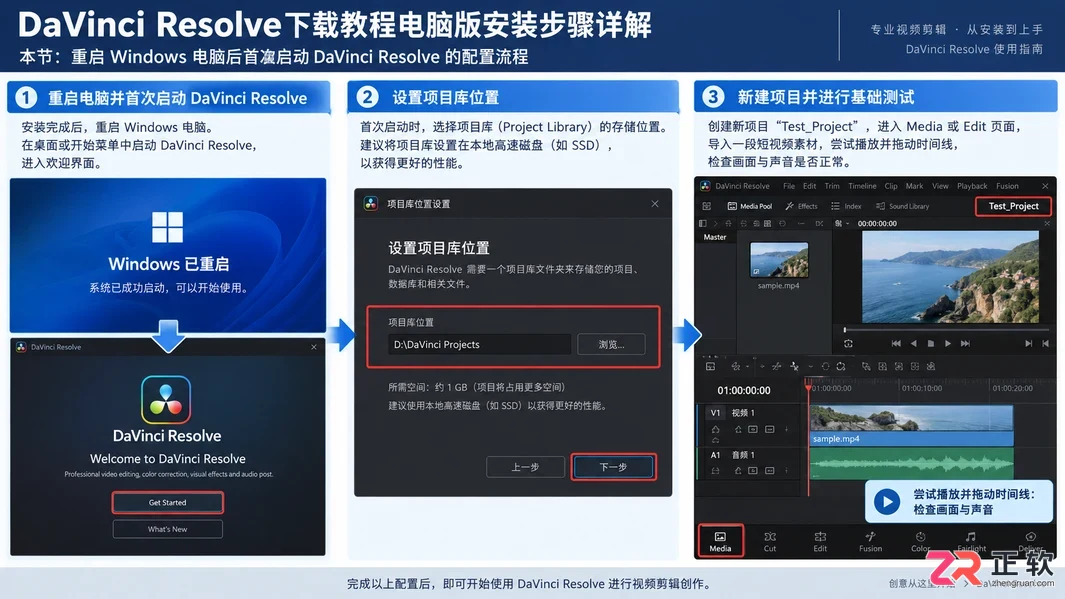Viewport: 1065px width, 599px height.
Task: Click the play reverse button
Action: [x=914, y=344]
